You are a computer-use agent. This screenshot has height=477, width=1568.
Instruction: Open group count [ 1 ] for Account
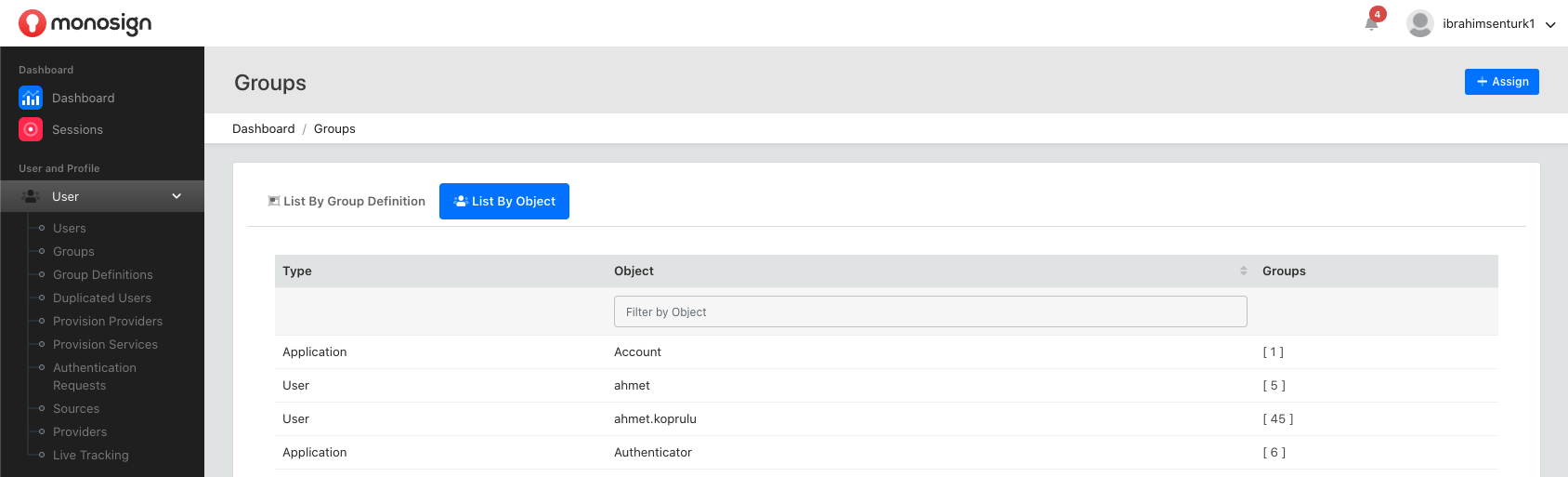coord(1273,351)
